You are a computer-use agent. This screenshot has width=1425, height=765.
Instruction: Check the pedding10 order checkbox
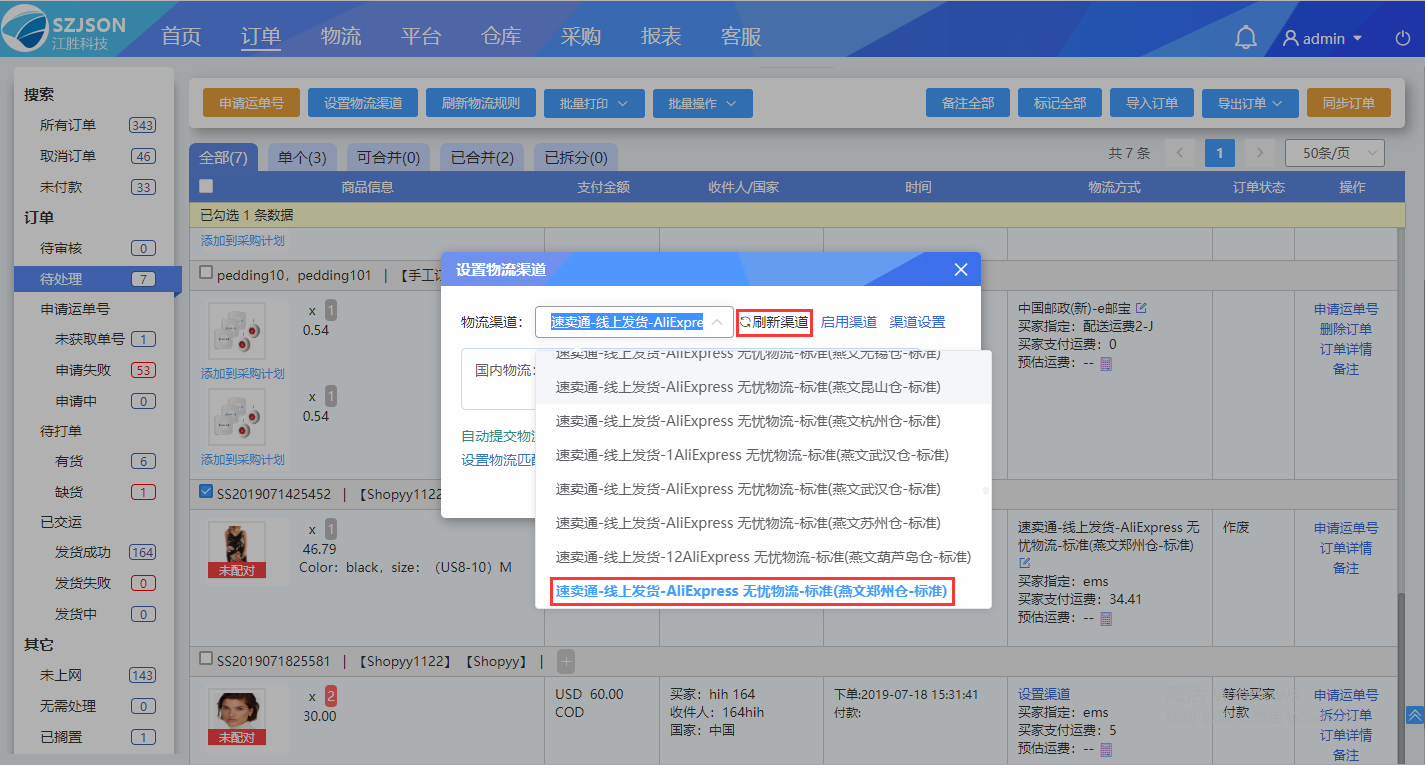tap(206, 273)
